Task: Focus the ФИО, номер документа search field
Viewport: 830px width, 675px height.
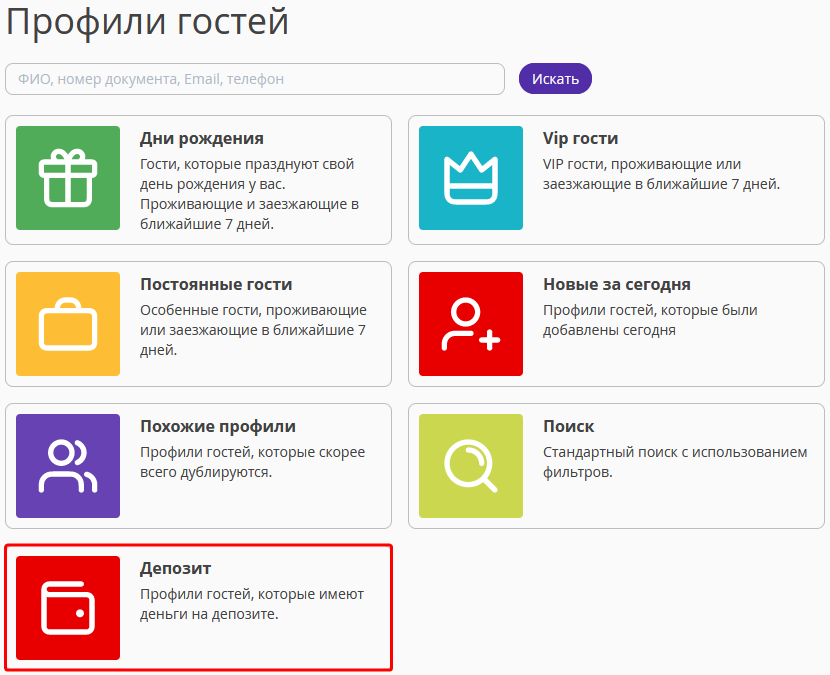Action: pyautogui.click(x=255, y=79)
